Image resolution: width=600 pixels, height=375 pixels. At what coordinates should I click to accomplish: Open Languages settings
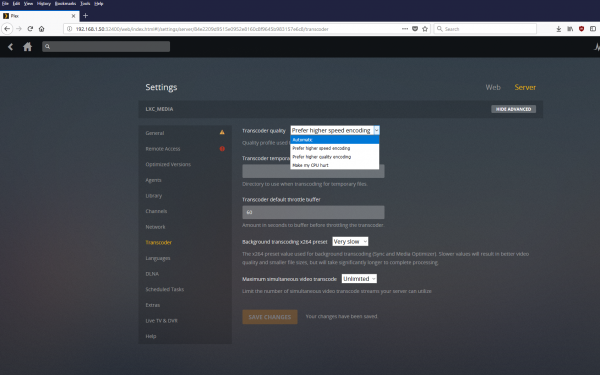(x=158, y=258)
